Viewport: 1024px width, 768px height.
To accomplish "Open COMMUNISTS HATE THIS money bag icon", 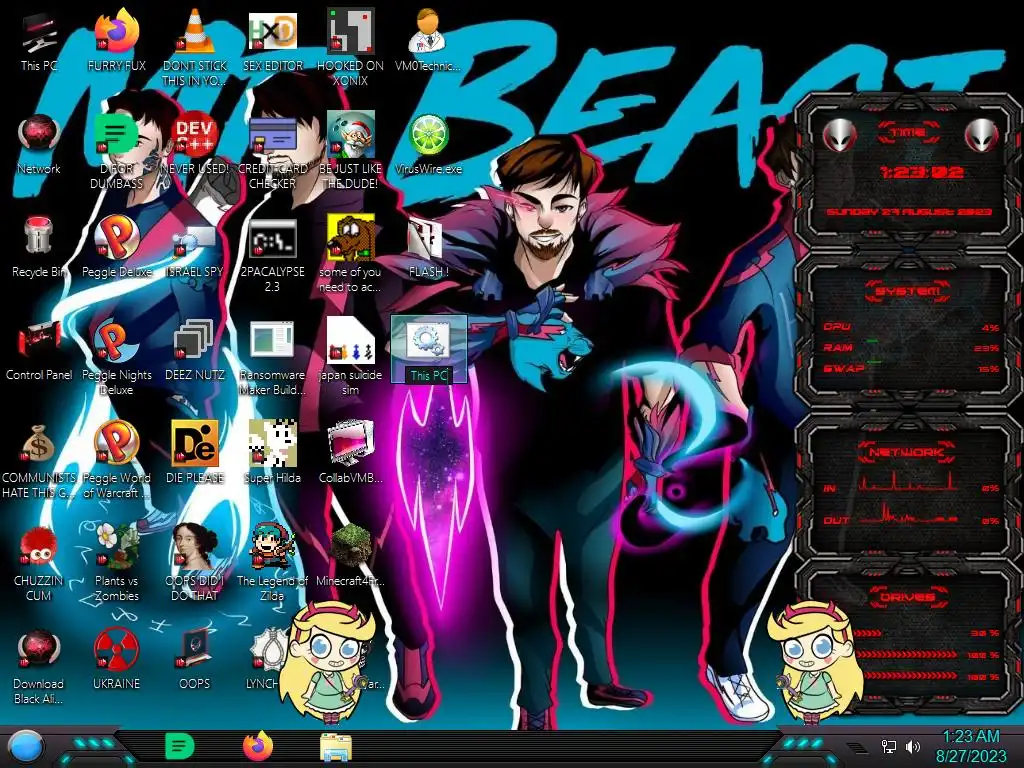I will pyautogui.click(x=39, y=460).
